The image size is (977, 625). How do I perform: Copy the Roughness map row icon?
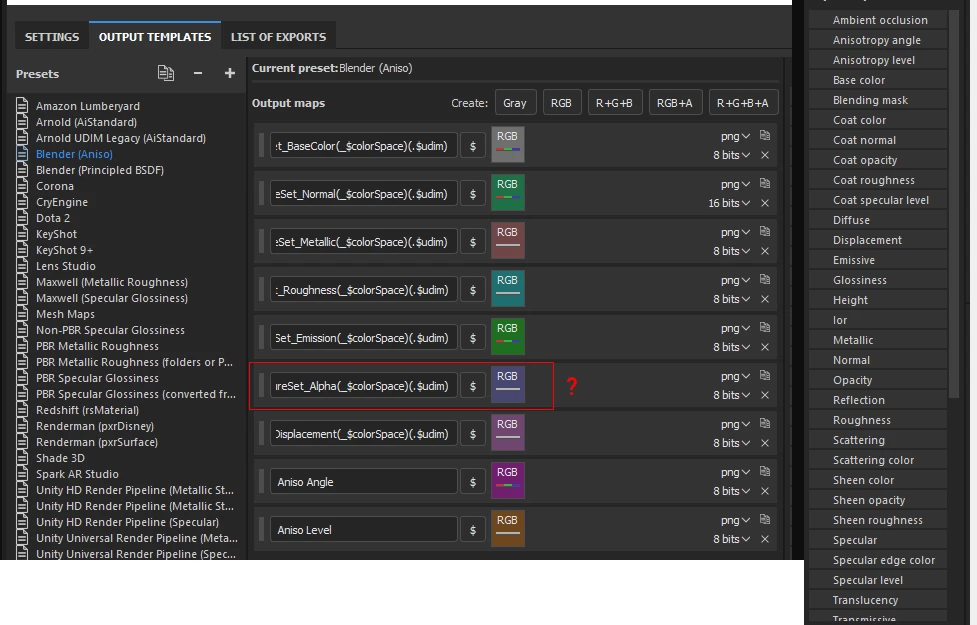pos(765,279)
